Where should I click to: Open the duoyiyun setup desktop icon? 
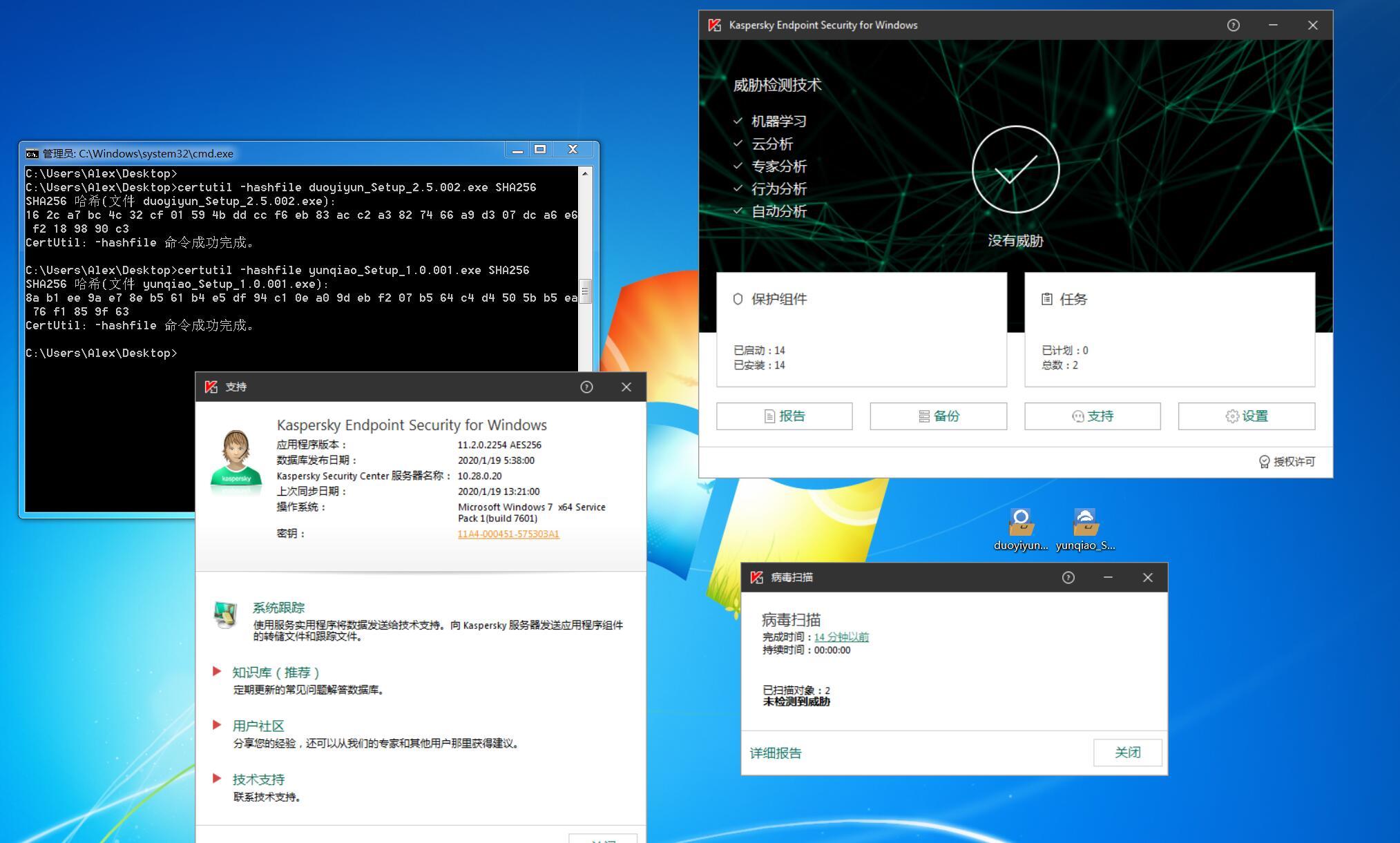[x=1020, y=530]
